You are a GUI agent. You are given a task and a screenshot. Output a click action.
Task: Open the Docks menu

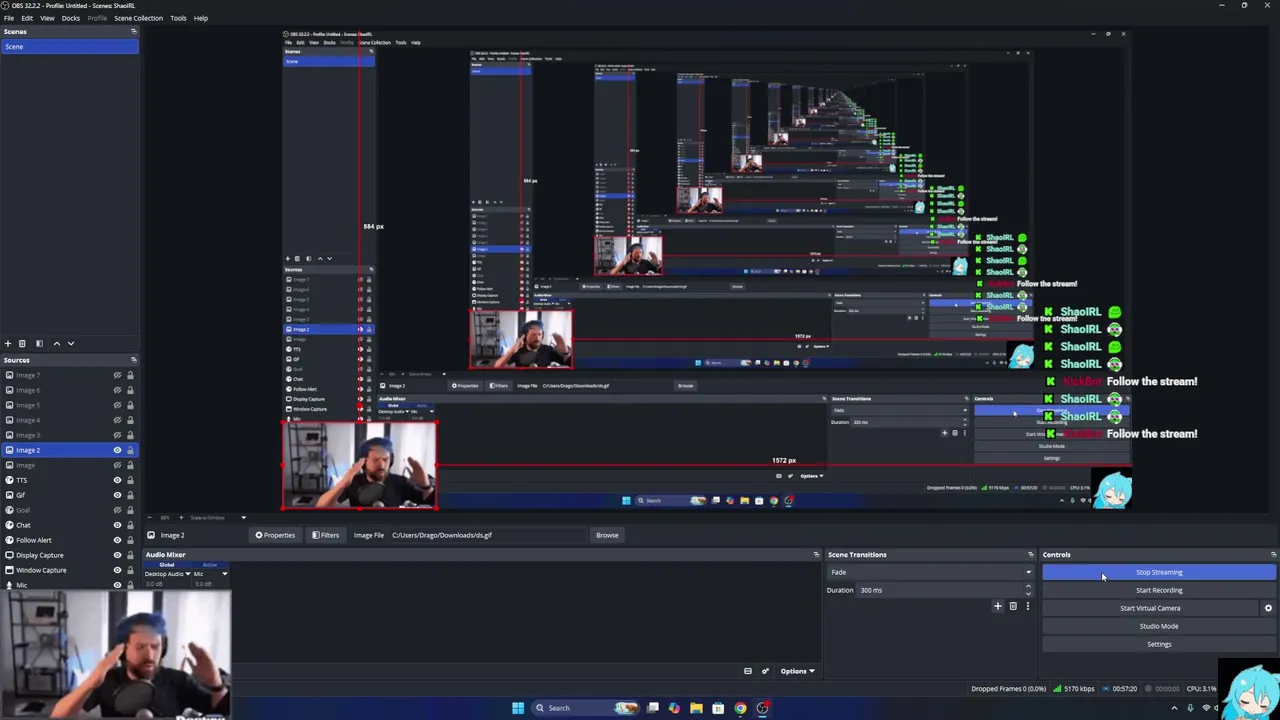point(71,18)
